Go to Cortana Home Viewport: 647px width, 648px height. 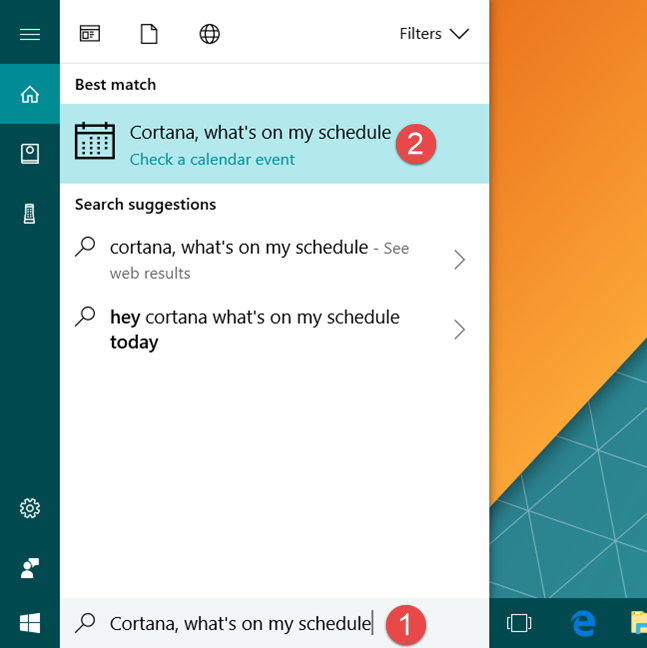(30, 94)
